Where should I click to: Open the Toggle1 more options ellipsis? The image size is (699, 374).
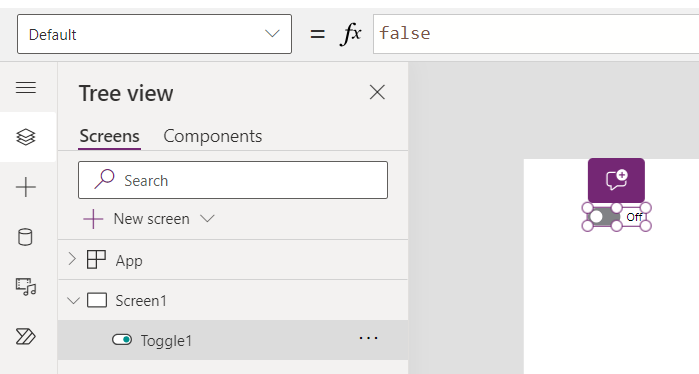[x=368, y=338]
